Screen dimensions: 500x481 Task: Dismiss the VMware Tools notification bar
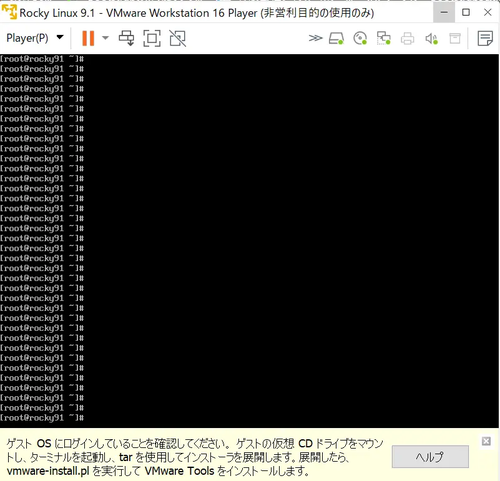click(x=486, y=441)
